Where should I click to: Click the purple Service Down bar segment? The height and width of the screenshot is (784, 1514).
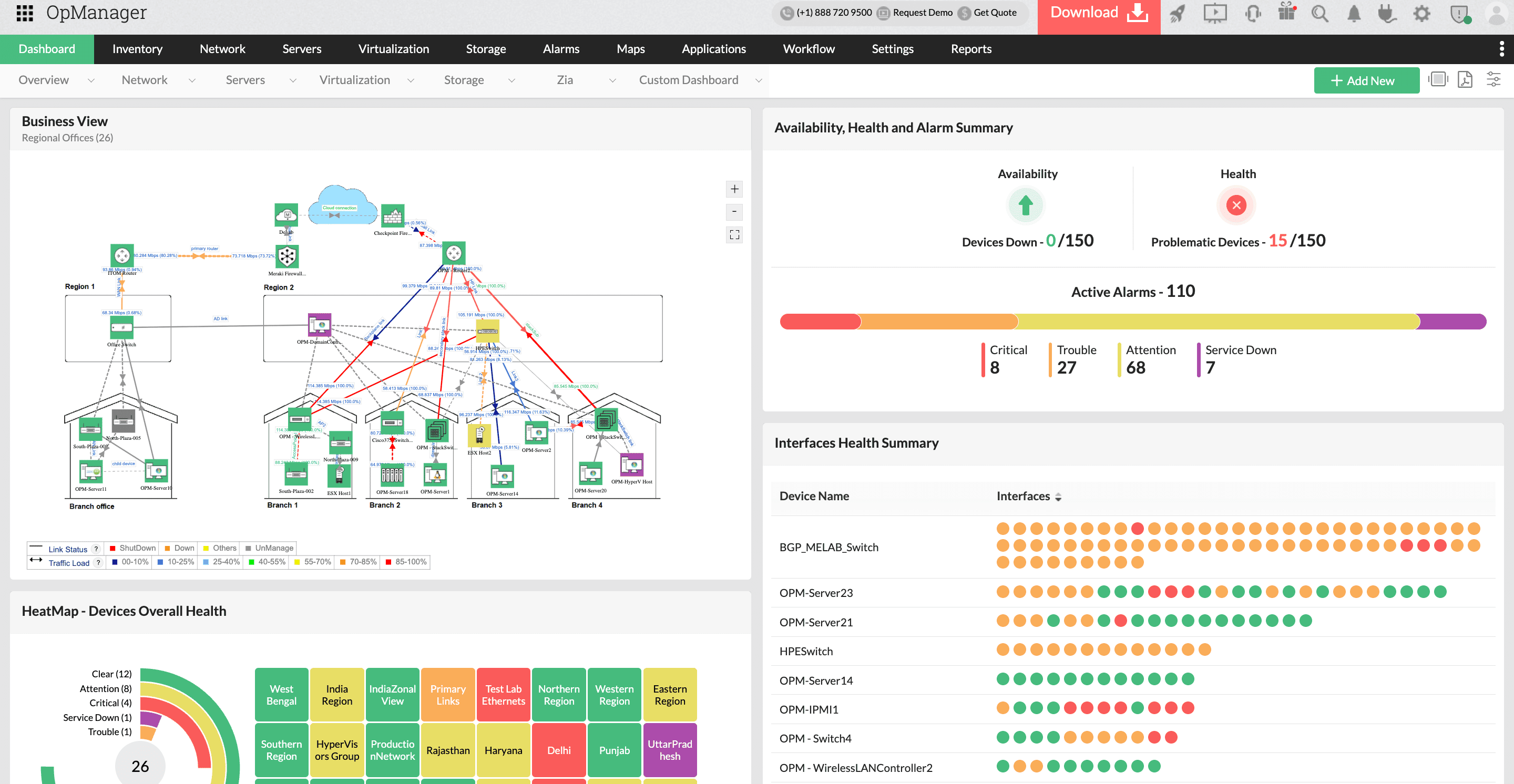[x=1452, y=321]
